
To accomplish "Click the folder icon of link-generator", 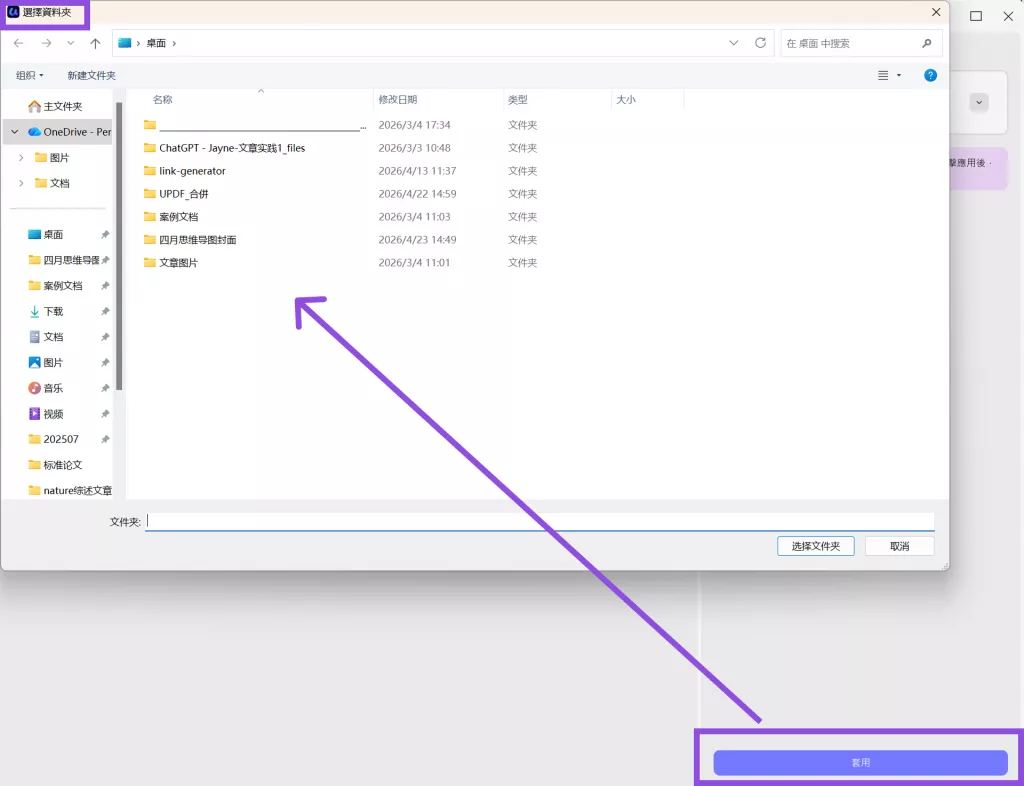I will point(150,171).
